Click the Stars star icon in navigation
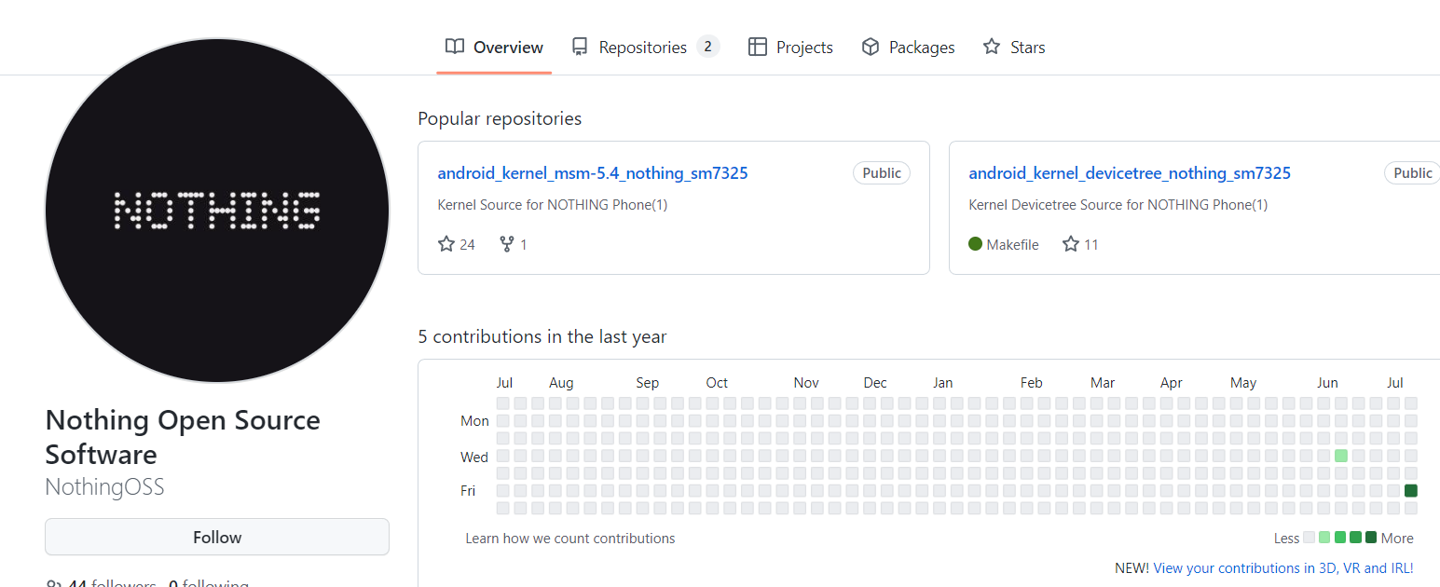1440x587 pixels. (x=991, y=47)
